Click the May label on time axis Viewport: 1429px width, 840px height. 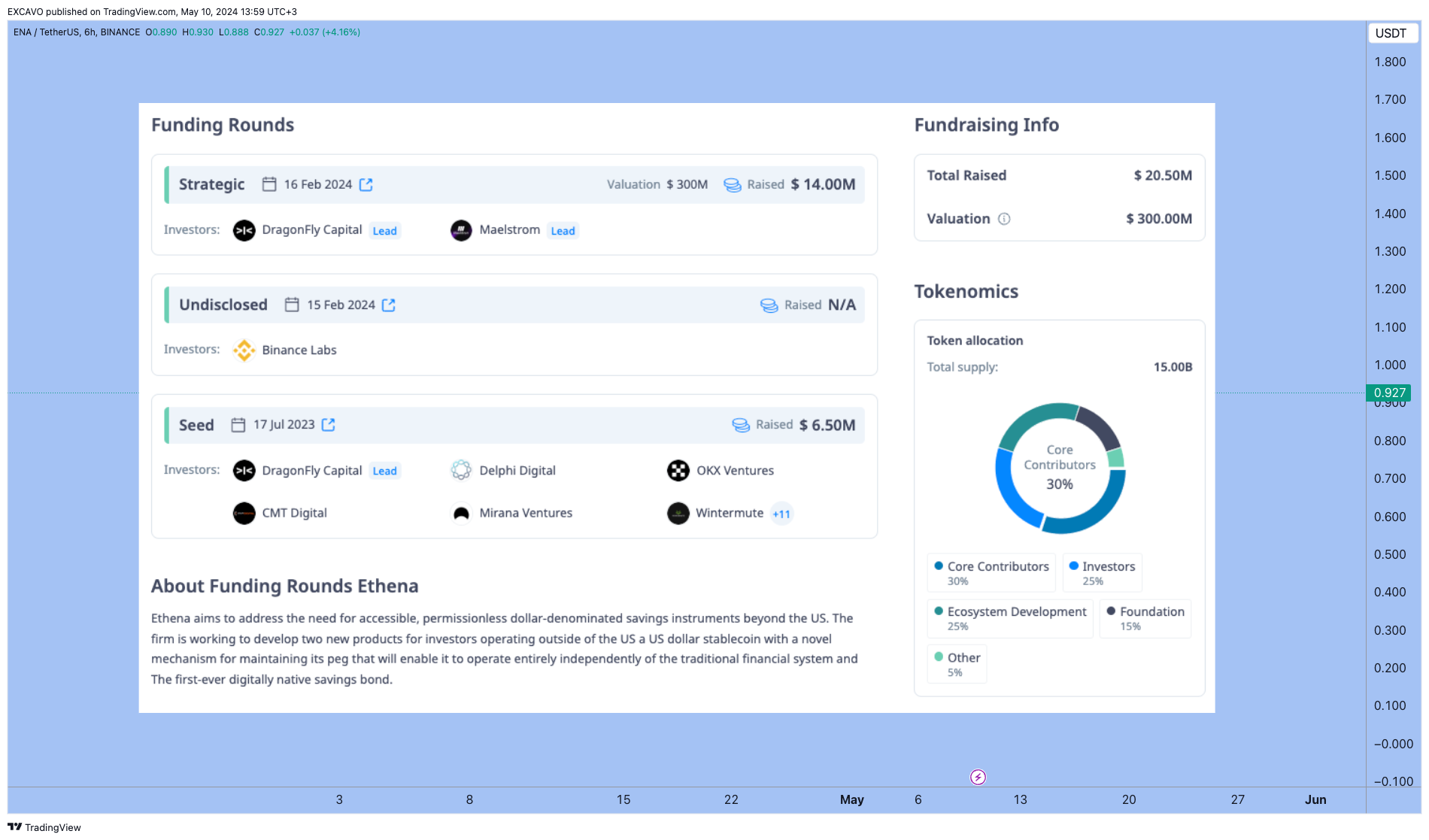tap(852, 799)
